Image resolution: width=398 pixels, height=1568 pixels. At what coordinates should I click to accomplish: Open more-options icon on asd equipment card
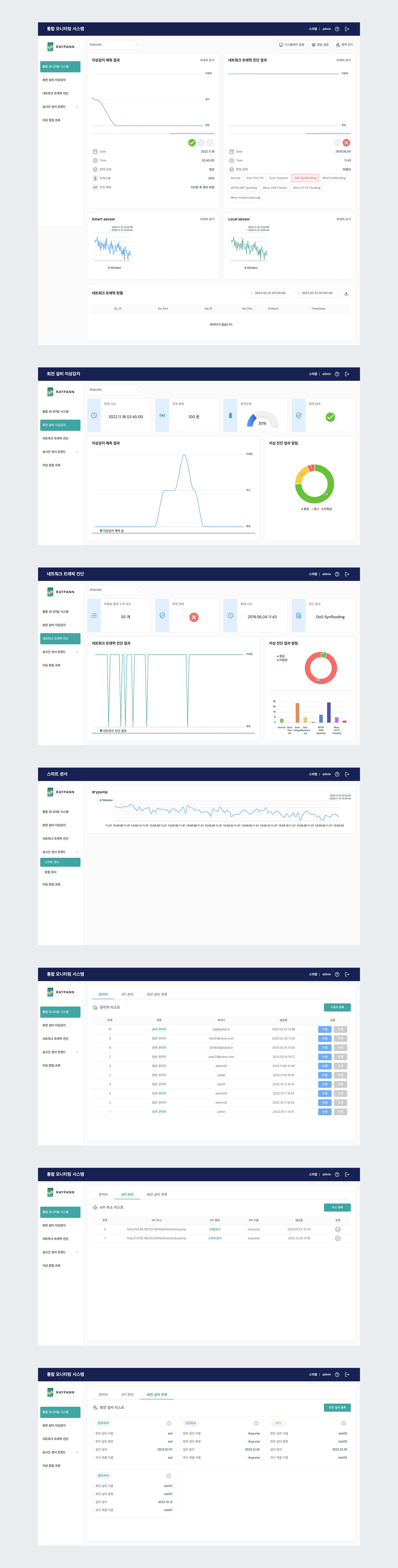point(169,1423)
